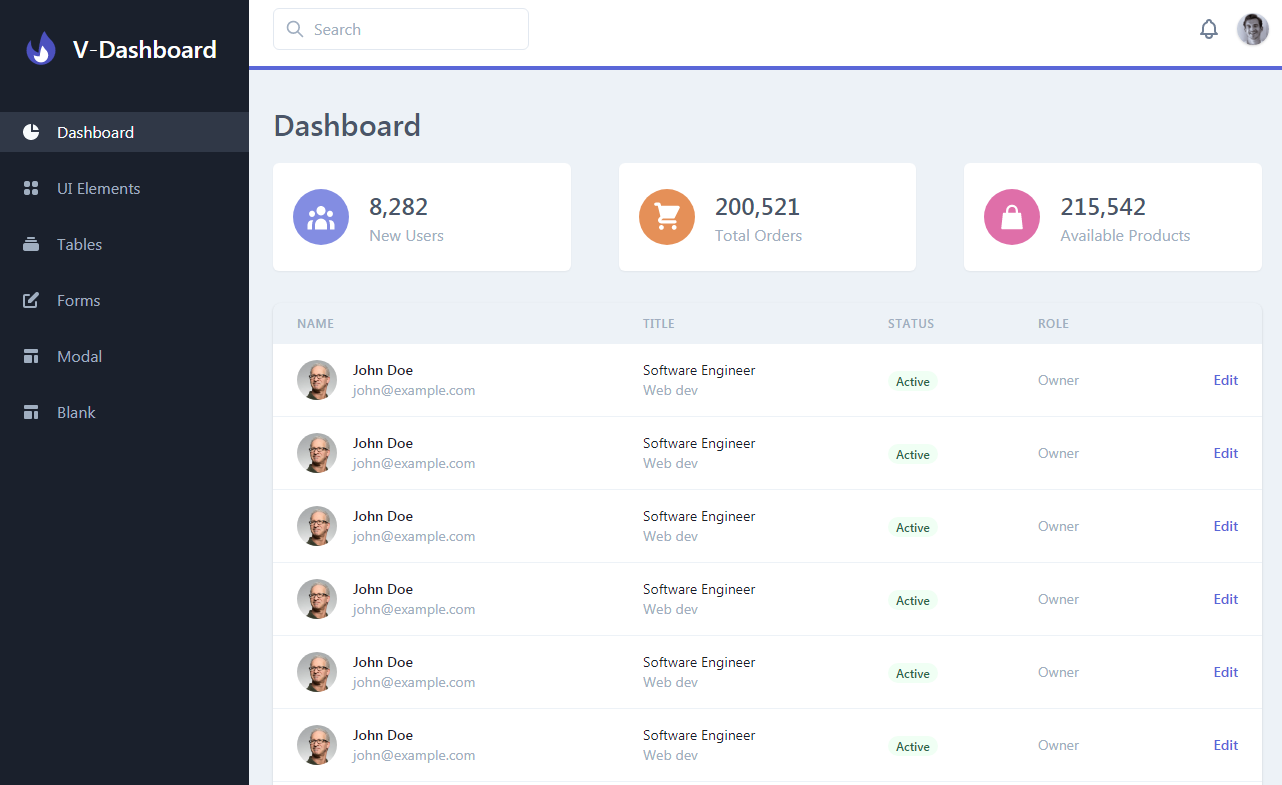Screen dimensions: 1282x785
Task: Click the Available Products lock icon
Action: pyautogui.click(x=1011, y=216)
